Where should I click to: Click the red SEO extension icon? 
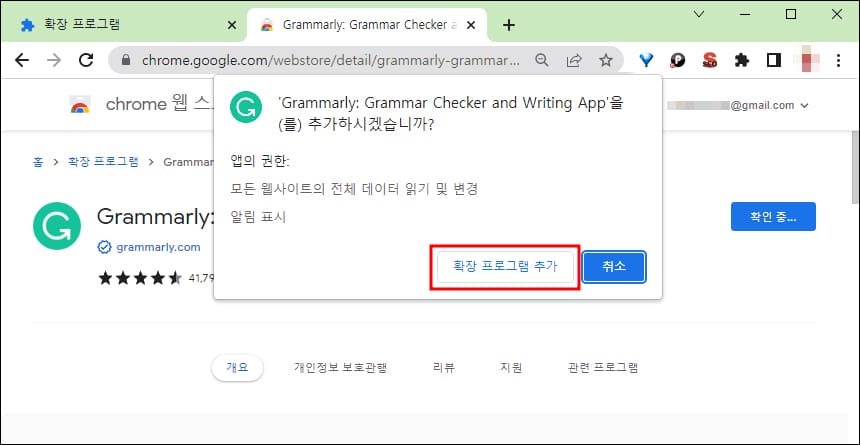point(710,60)
